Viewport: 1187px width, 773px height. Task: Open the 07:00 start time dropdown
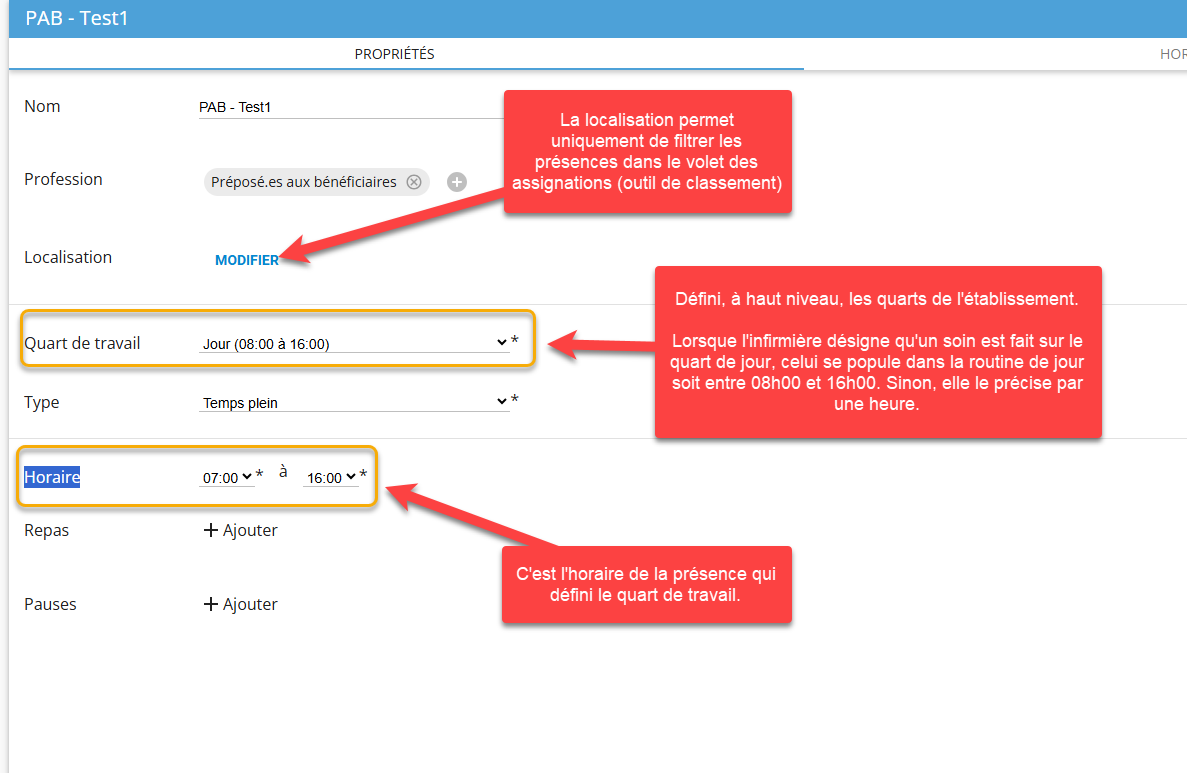(x=227, y=478)
